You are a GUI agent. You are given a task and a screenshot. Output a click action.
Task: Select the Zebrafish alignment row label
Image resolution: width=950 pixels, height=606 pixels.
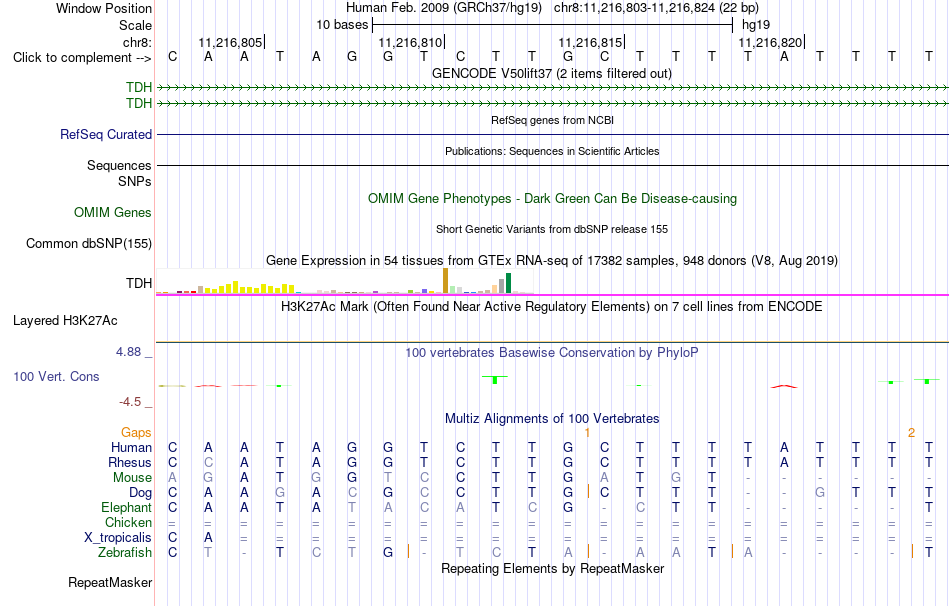125,553
